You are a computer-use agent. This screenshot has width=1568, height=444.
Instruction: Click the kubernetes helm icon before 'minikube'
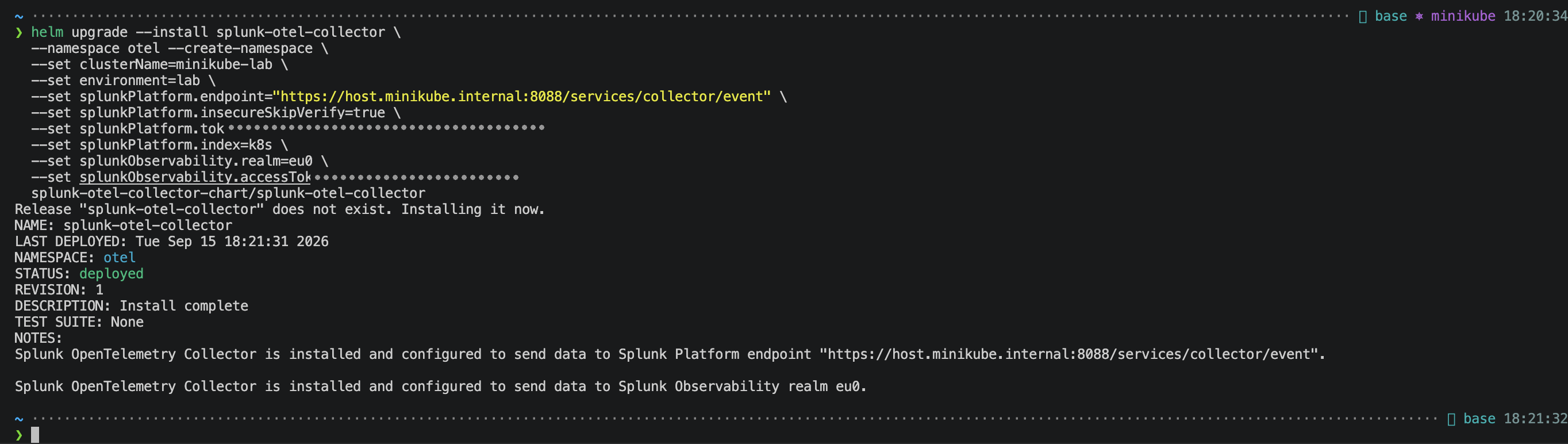1419,17
